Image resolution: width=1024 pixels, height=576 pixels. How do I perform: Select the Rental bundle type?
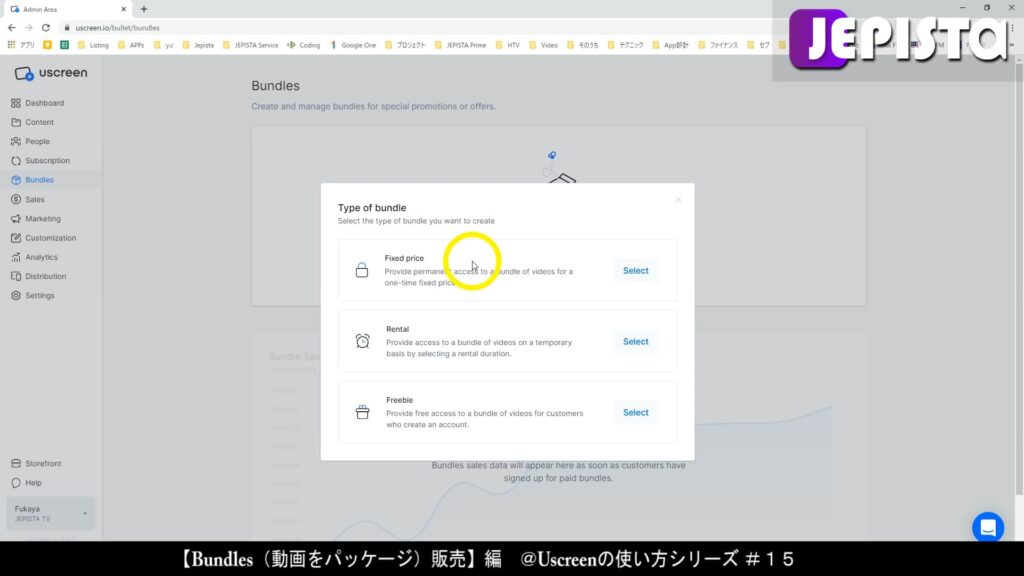635,342
